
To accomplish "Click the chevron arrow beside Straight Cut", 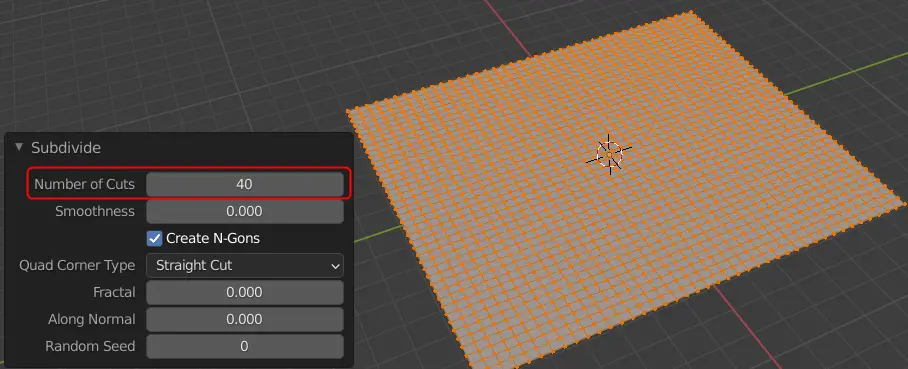I will click(x=335, y=266).
